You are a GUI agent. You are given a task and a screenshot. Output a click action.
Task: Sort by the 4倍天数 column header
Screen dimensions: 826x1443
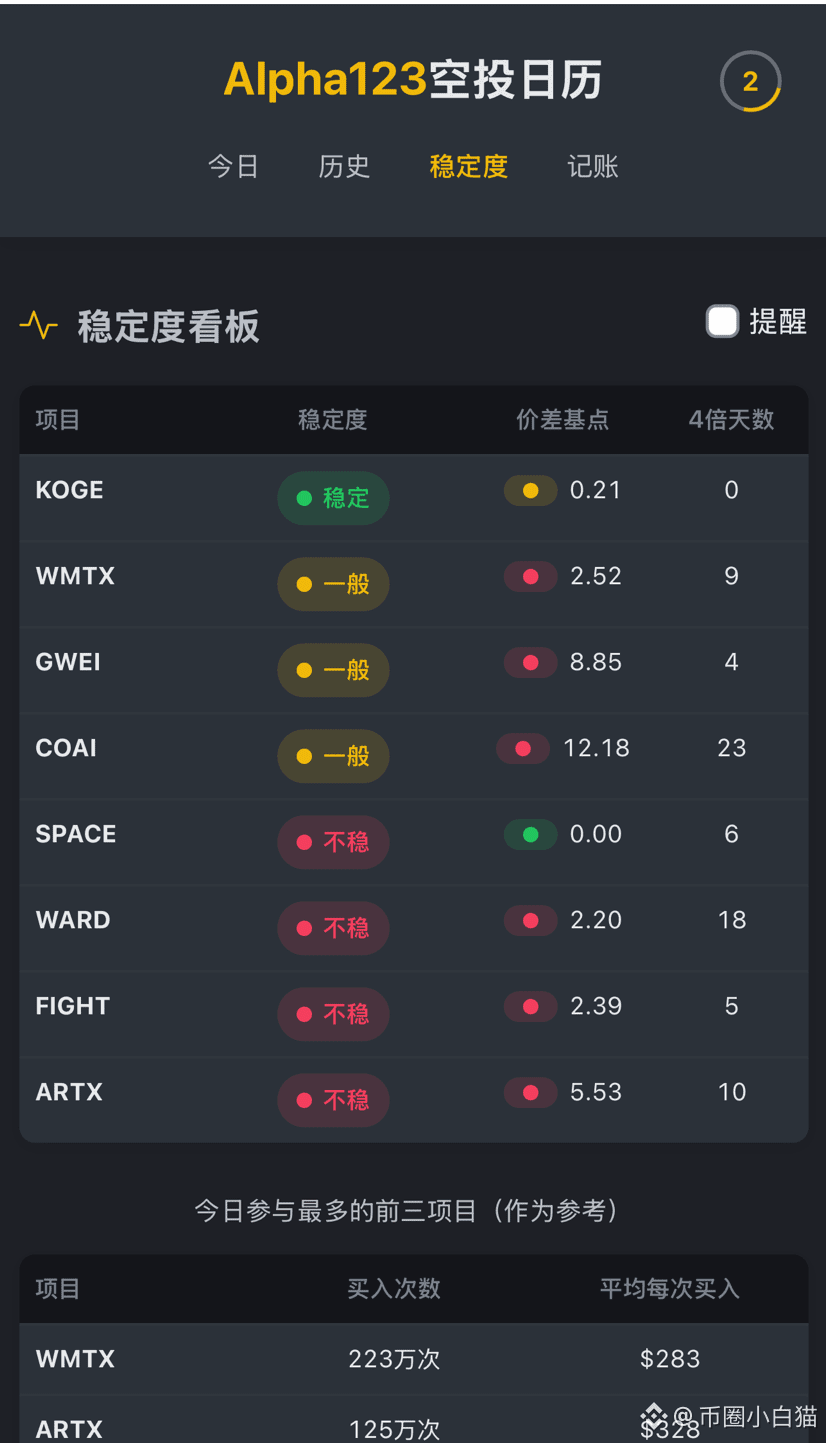pyautogui.click(x=732, y=420)
